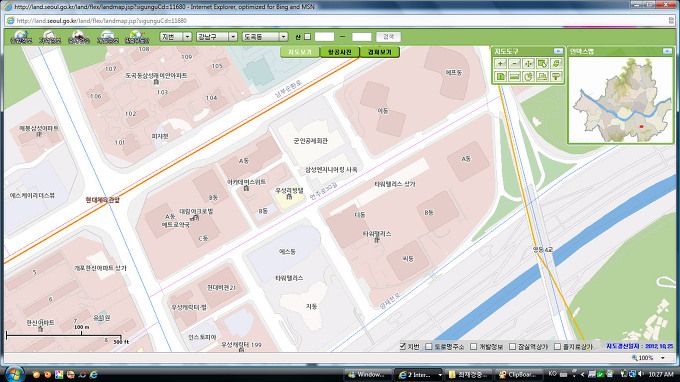680x382 pixels.
Task: Click the 타워팰리스 상가 map label
Action: click(395, 184)
